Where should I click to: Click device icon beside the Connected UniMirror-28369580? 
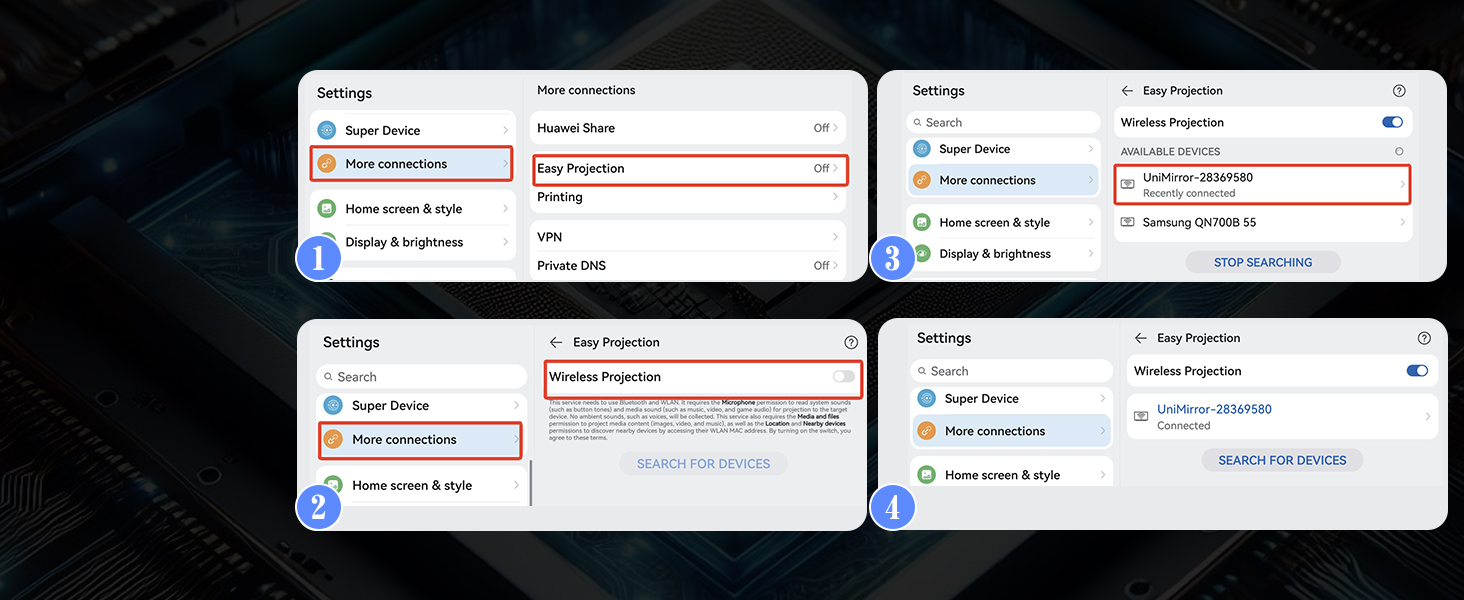click(x=1141, y=416)
